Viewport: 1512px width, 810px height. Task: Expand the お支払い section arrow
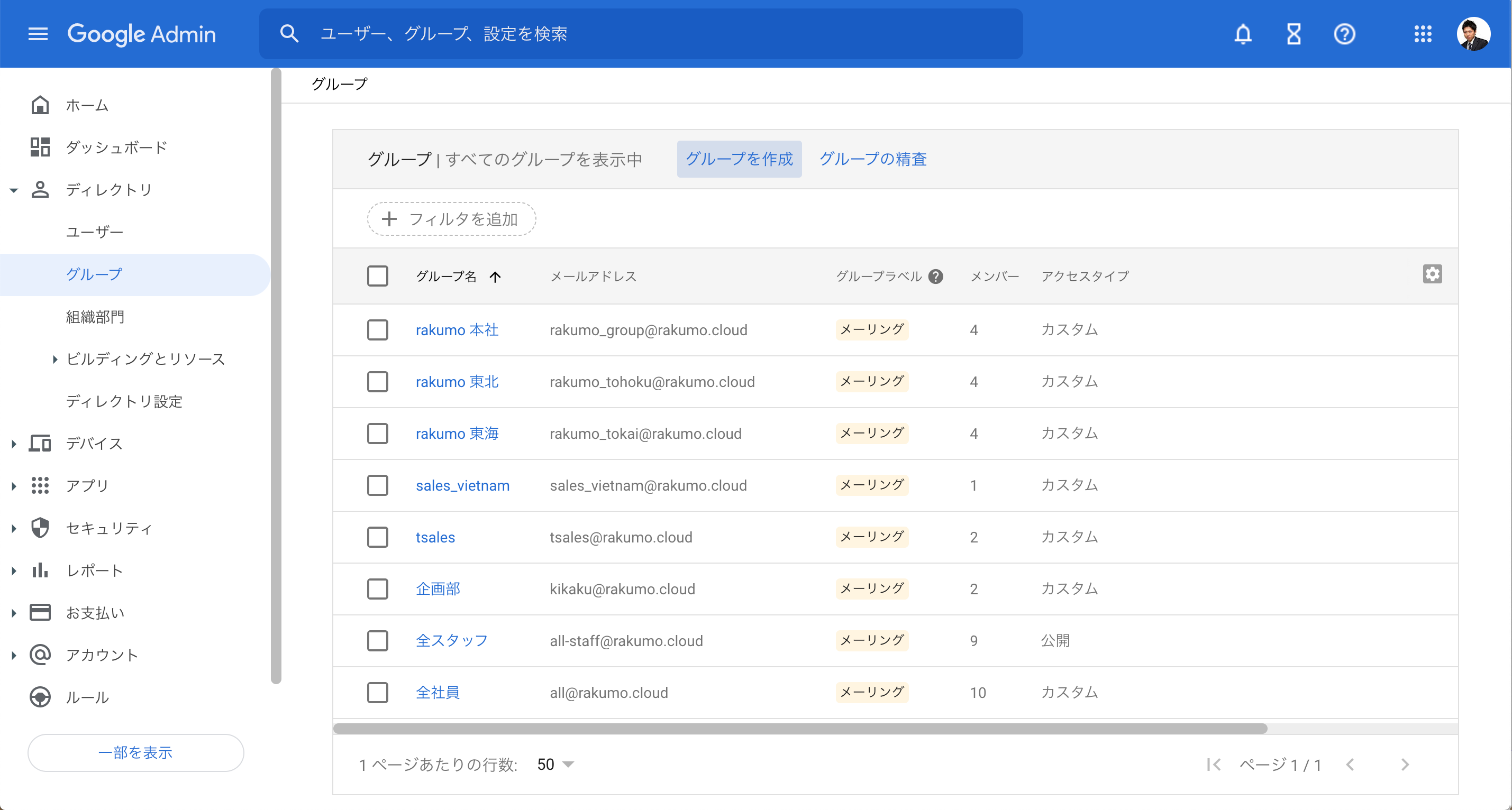pos(14,613)
